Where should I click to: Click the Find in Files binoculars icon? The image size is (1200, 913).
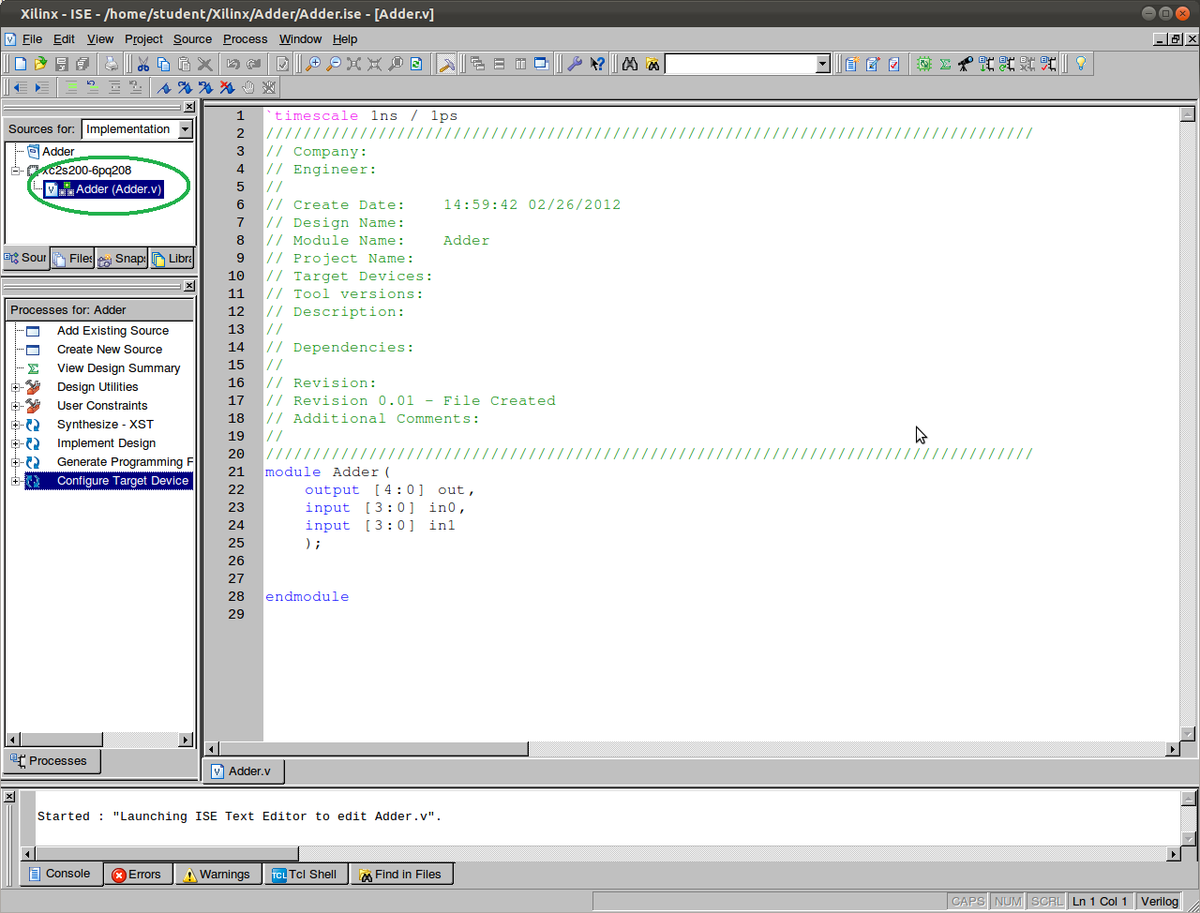pos(651,63)
